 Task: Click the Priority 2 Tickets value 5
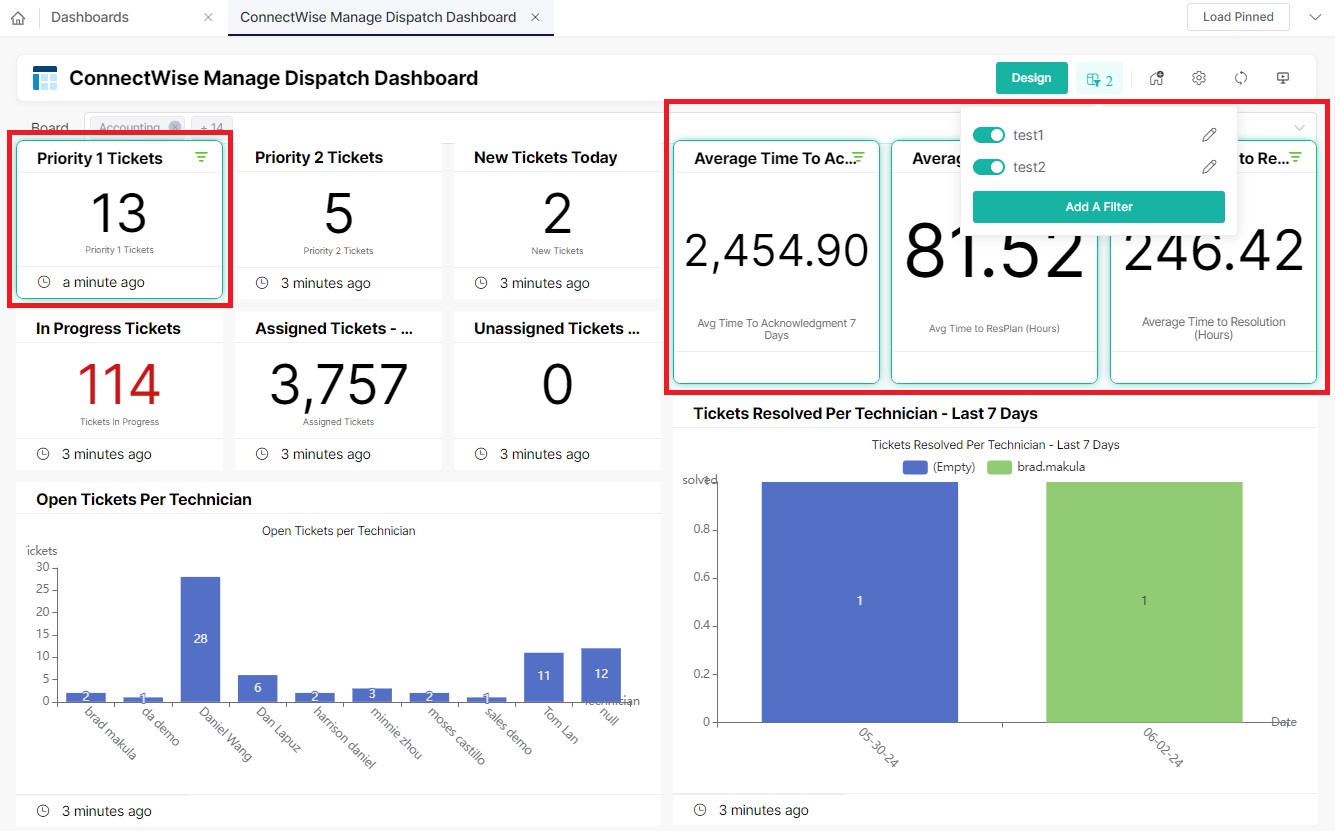[x=338, y=214]
